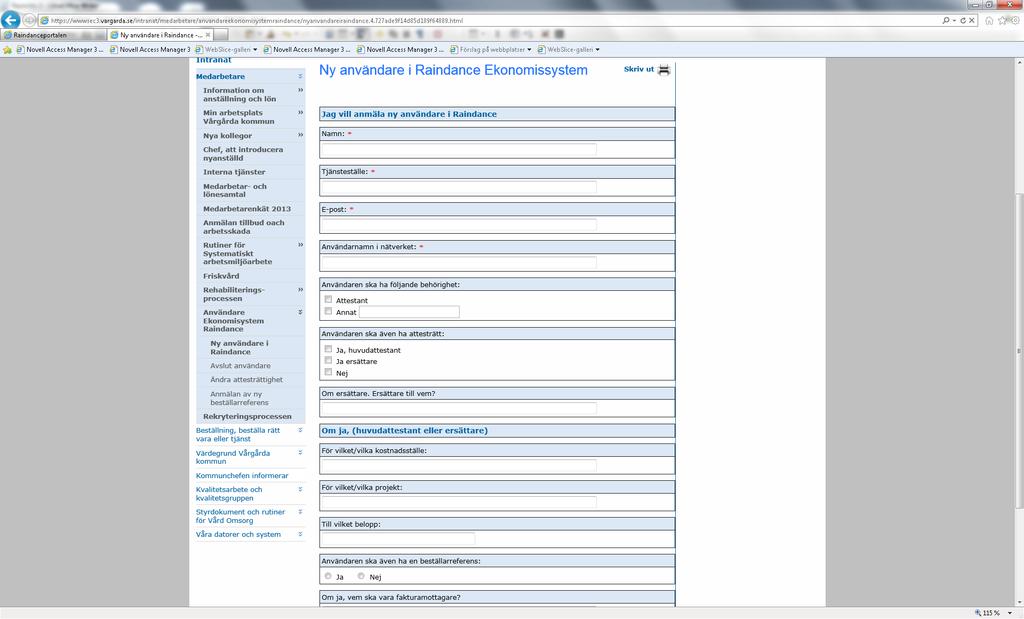Open 'Chef, att introducera nyanställd' item
The height and width of the screenshot is (619, 1024).
(x=243, y=153)
